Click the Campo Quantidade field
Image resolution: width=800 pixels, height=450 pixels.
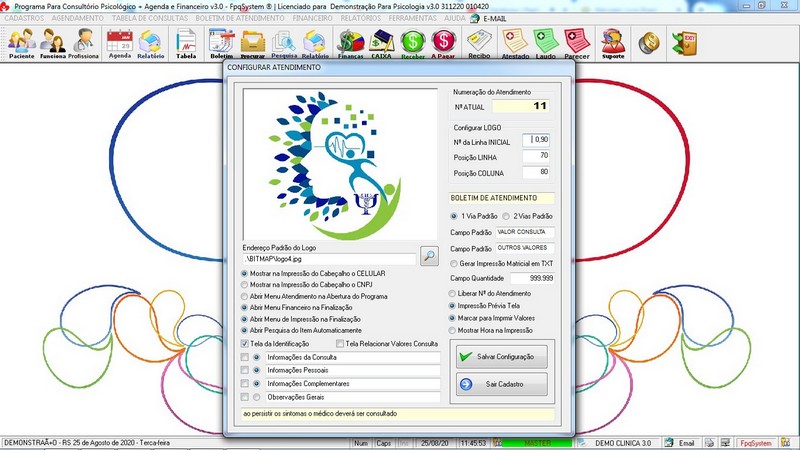(532, 278)
